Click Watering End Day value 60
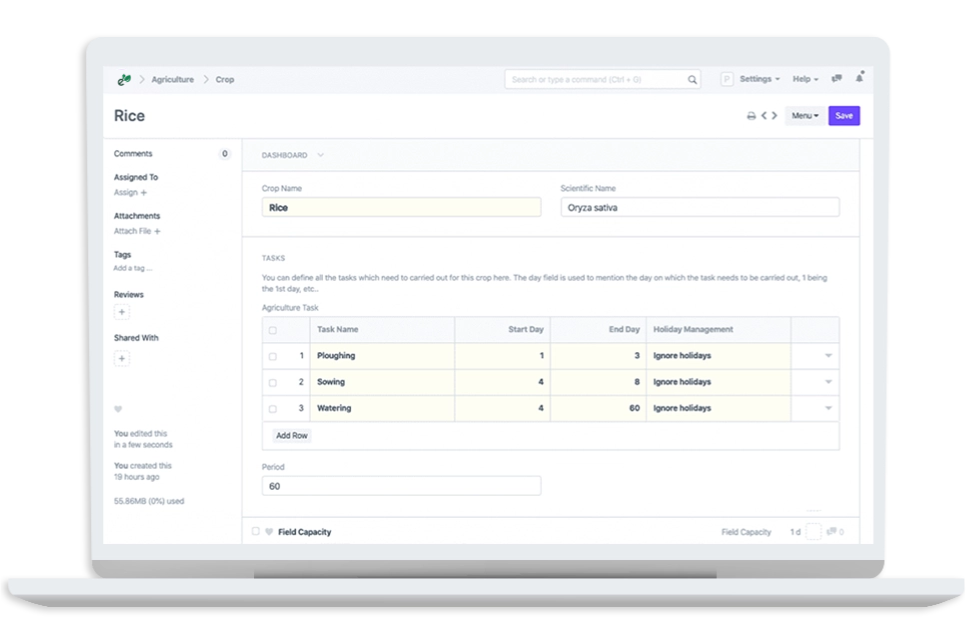The width and height of the screenshot is (966, 619). pos(598,408)
